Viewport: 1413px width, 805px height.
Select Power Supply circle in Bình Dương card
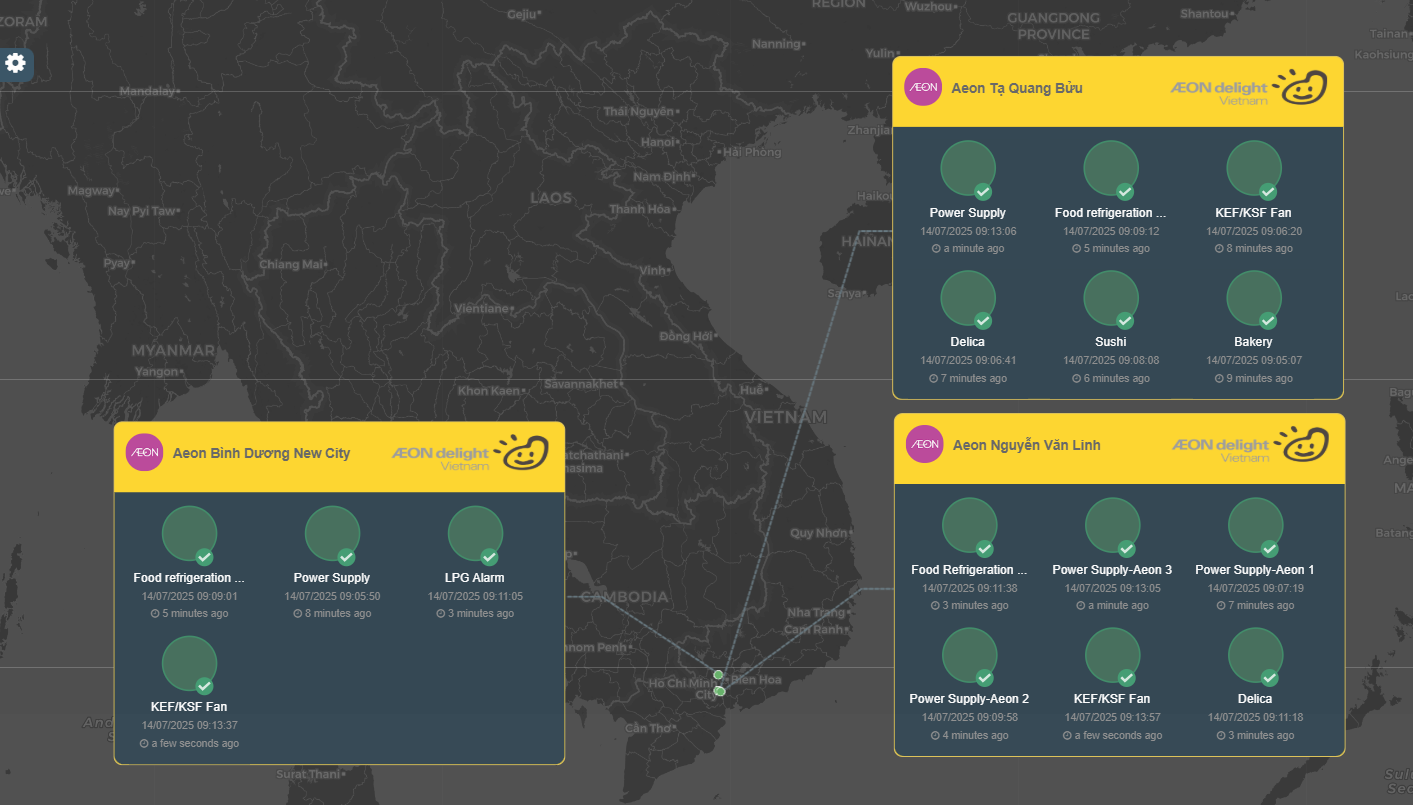point(333,533)
